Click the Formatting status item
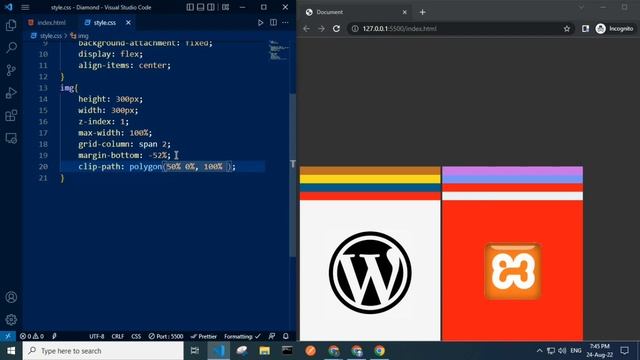This screenshot has height=360, width=640. (x=242, y=336)
